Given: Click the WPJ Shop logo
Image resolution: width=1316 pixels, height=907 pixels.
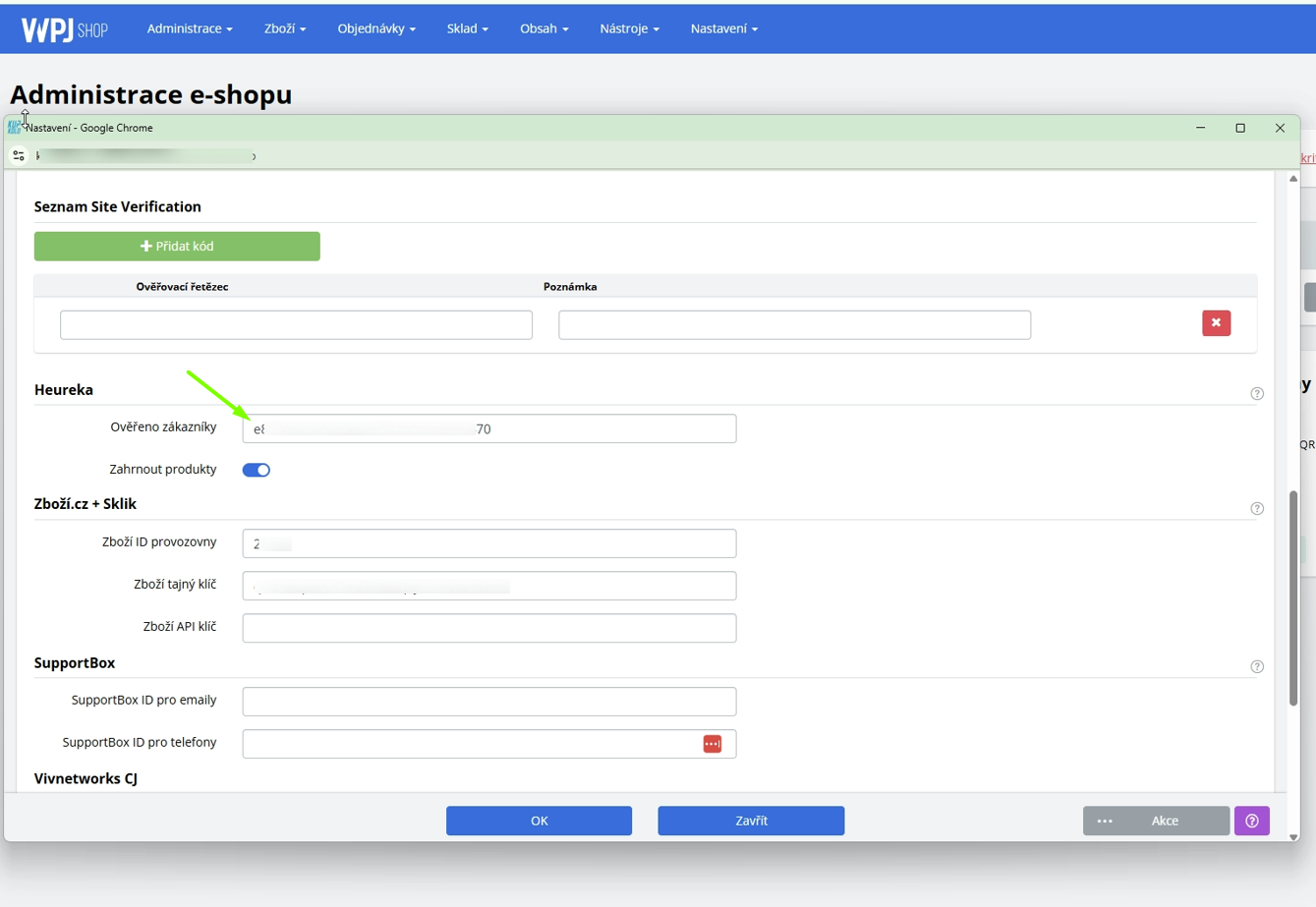Looking at the screenshot, I should point(64,29).
